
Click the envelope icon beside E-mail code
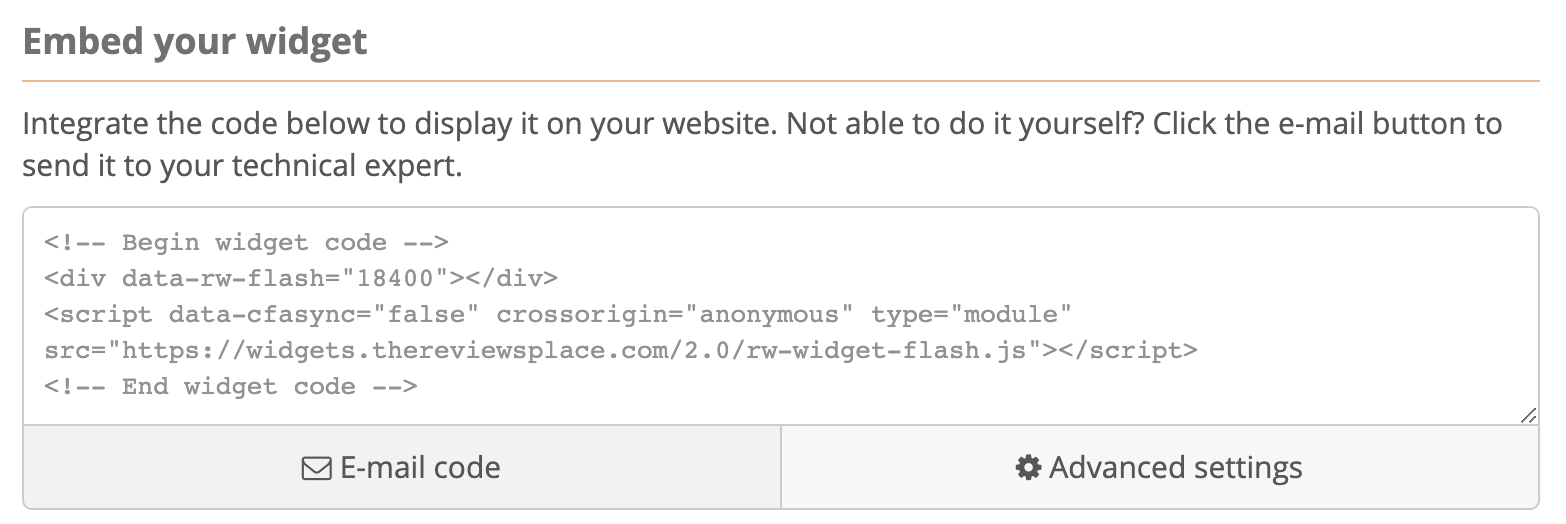click(x=317, y=468)
